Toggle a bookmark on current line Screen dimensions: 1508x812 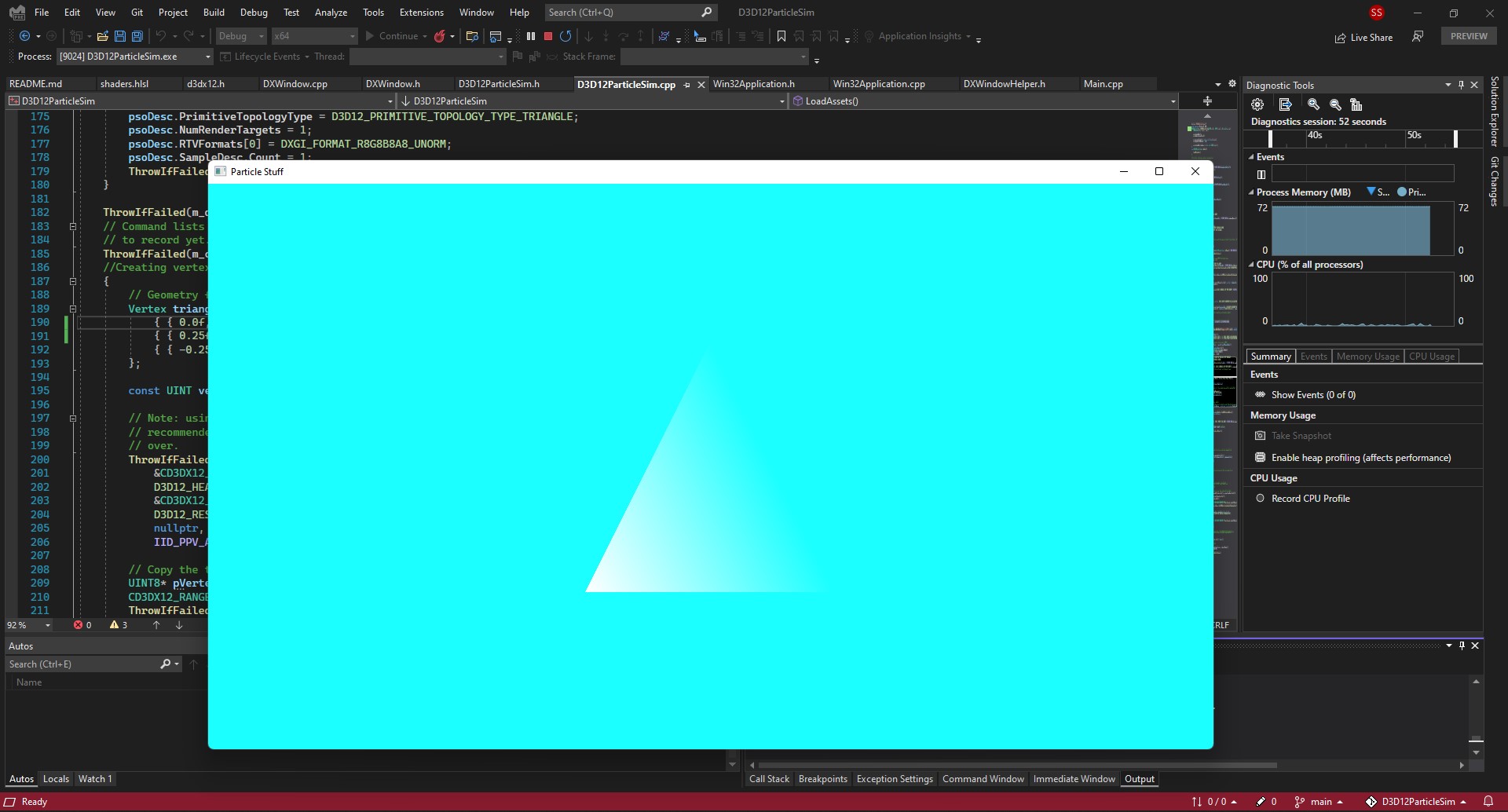pos(781,36)
